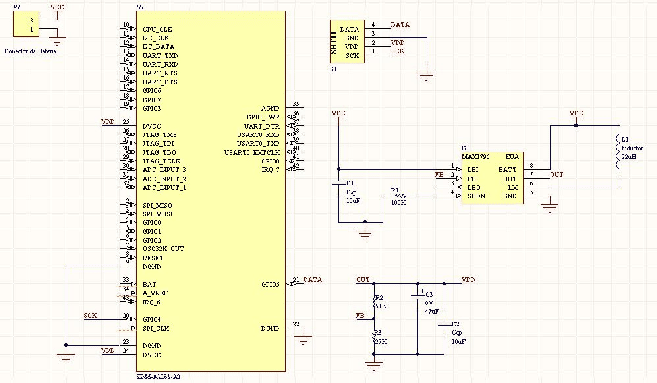Select the R2 resistor symbol
This screenshot has width=657, height=383.
point(375,303)
